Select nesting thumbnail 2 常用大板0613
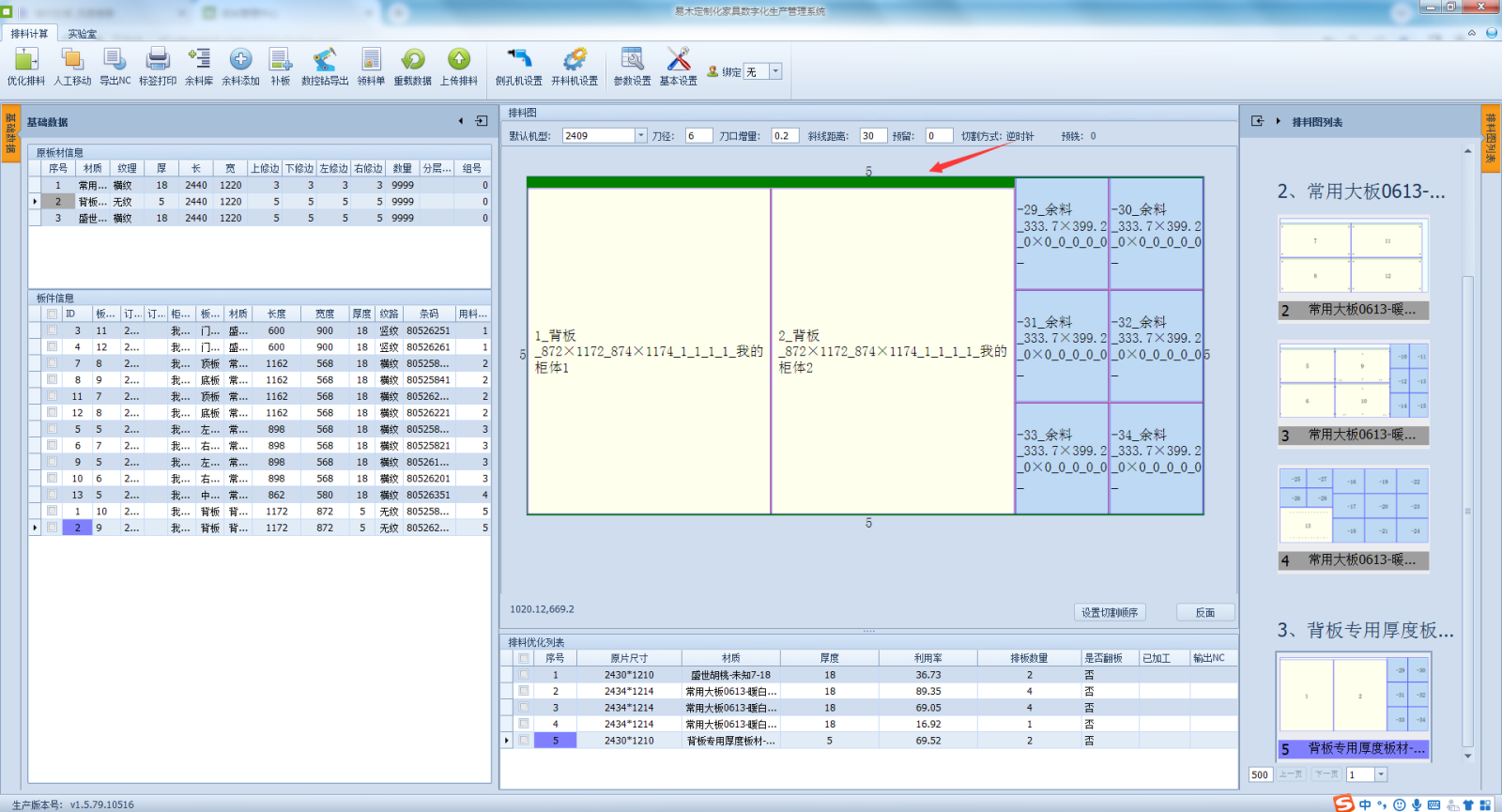 [x=1354, y=268]
